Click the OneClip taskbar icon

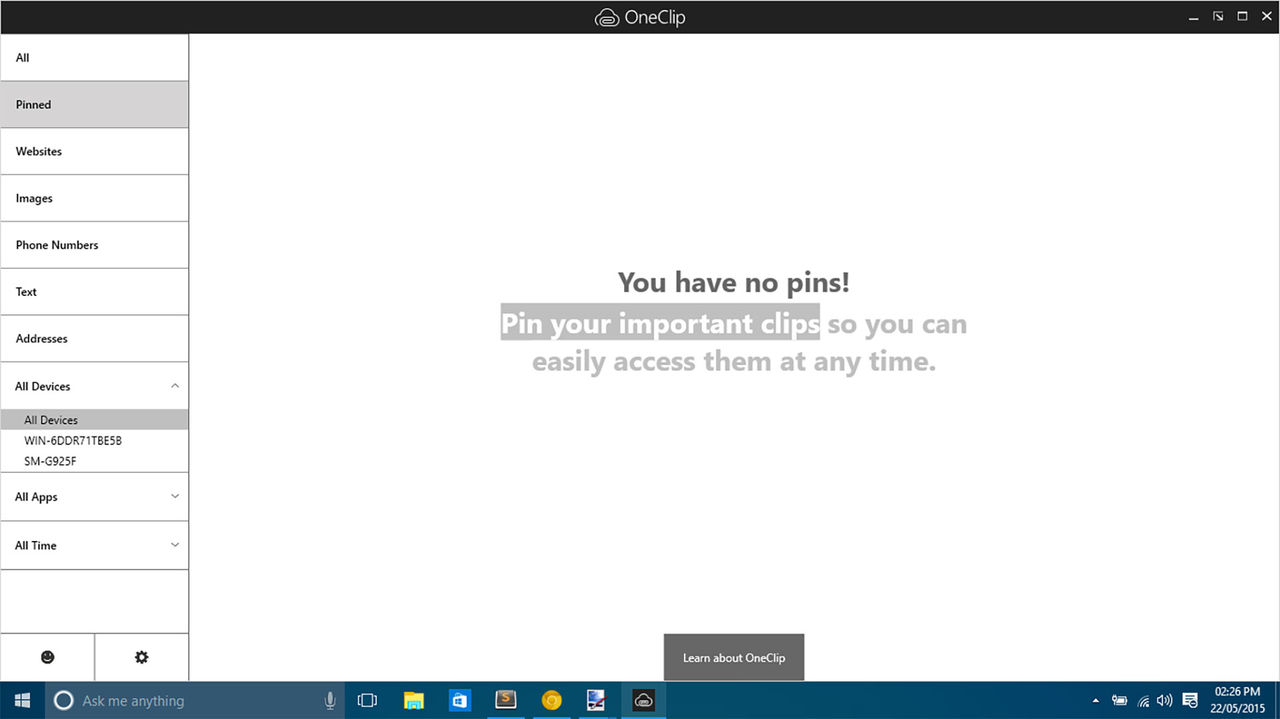[x=644, y=701]
